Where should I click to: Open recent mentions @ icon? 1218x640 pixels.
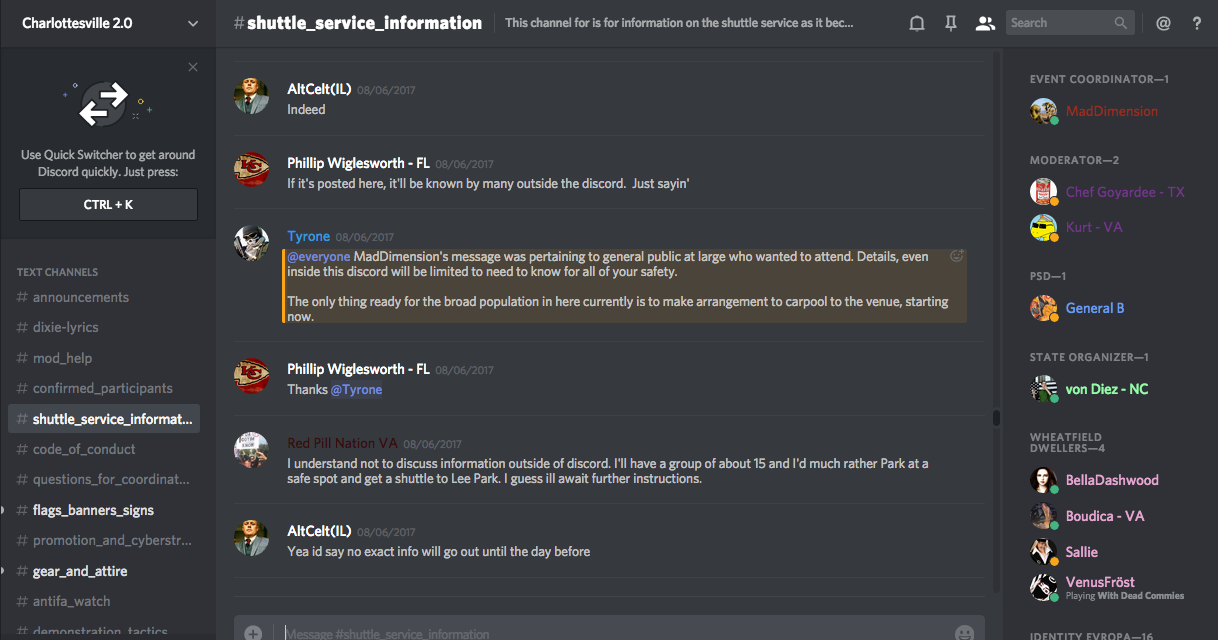click(1163, 23)
